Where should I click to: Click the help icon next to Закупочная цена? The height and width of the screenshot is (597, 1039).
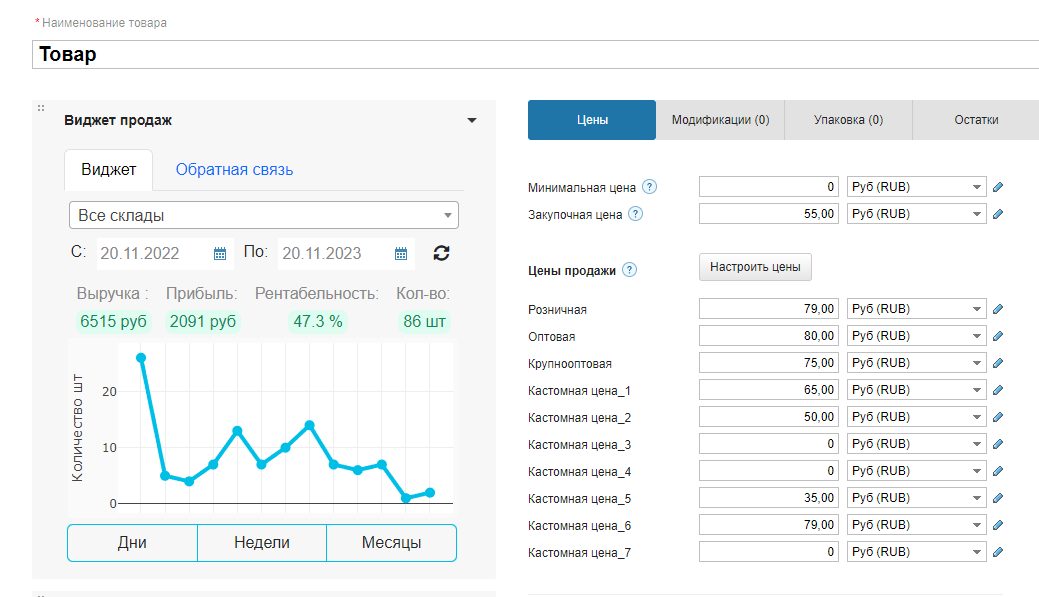point(636,214)
